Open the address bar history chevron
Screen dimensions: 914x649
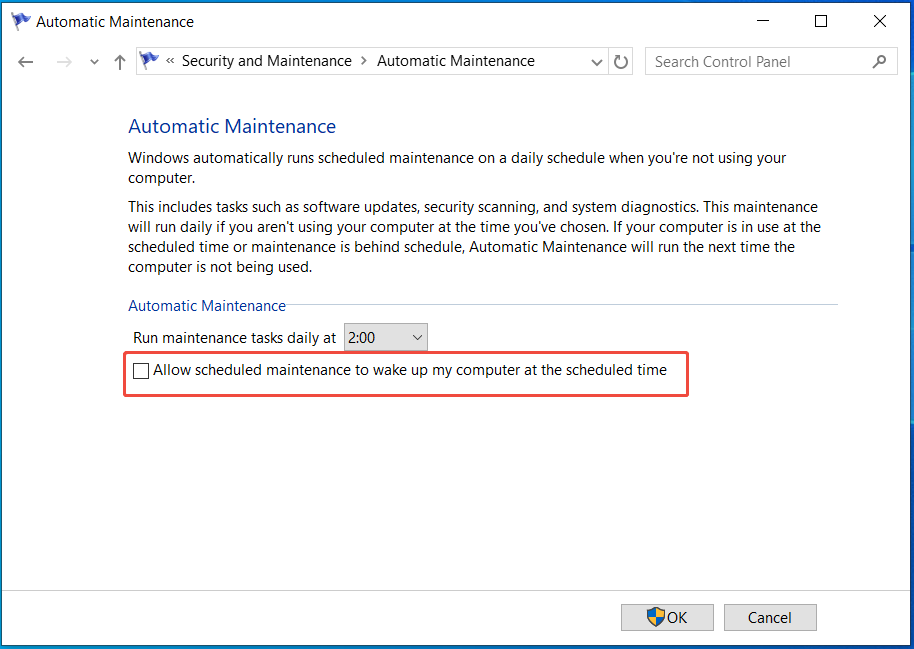click(597, 61)
